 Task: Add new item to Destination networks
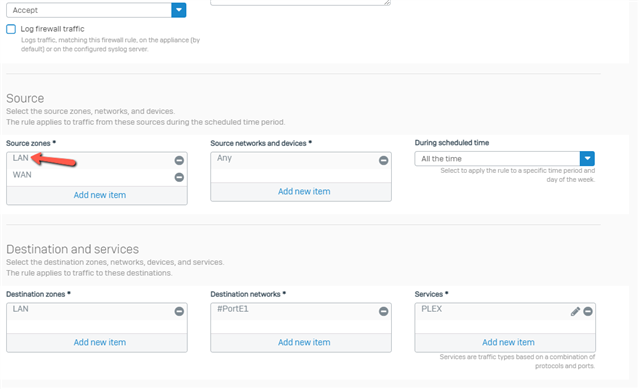[304, 342]
